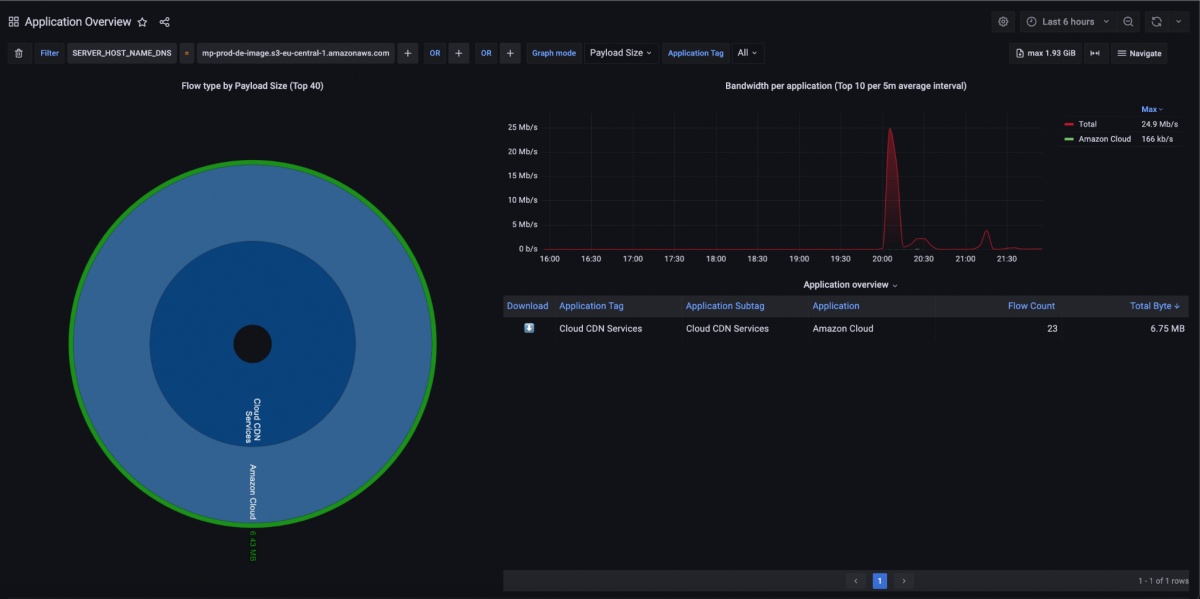Viewport: 1200px width, 599px height.
Task: Open the Navigate menu
Action: (1139, 53)
